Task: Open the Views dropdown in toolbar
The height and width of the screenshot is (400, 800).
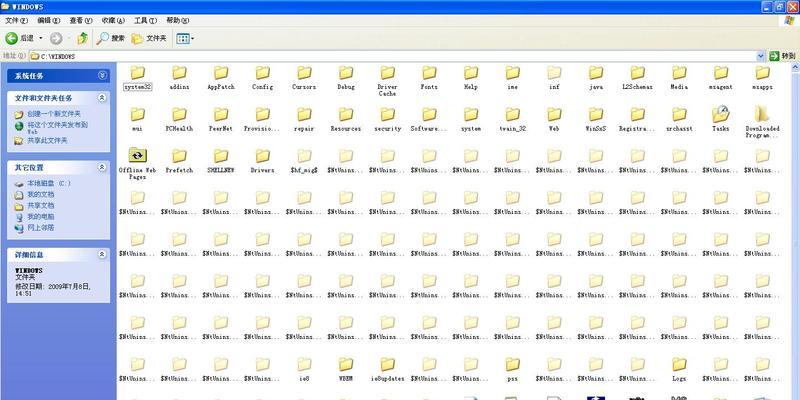Action: point(185,38)
